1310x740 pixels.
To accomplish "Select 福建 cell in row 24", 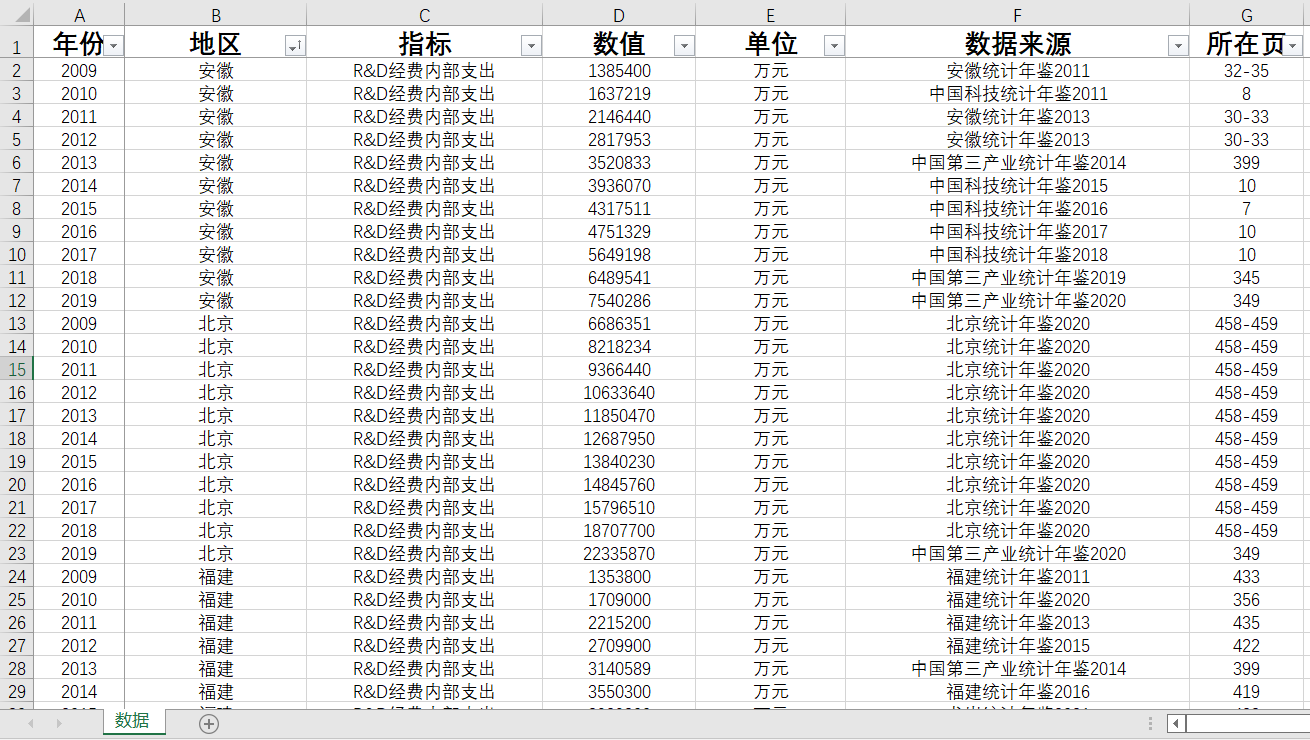I will pos(216,577).
